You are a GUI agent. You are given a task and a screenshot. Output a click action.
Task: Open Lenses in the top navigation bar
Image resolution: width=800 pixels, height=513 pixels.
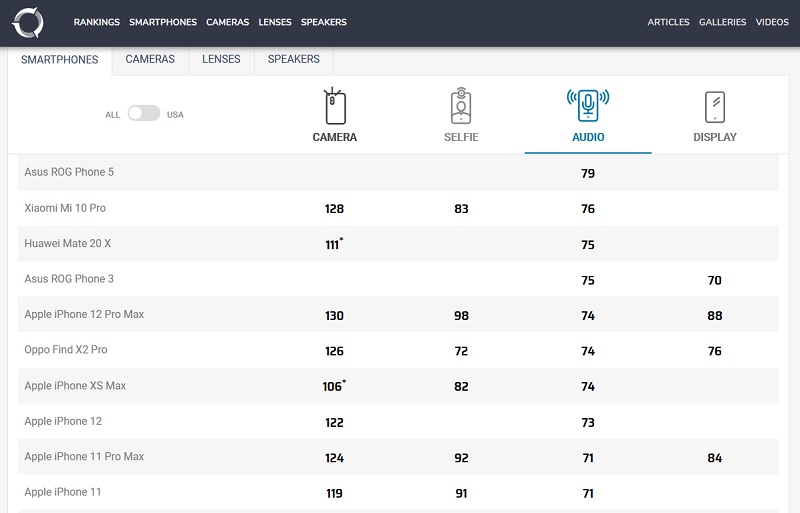click(x=275, y=22)
